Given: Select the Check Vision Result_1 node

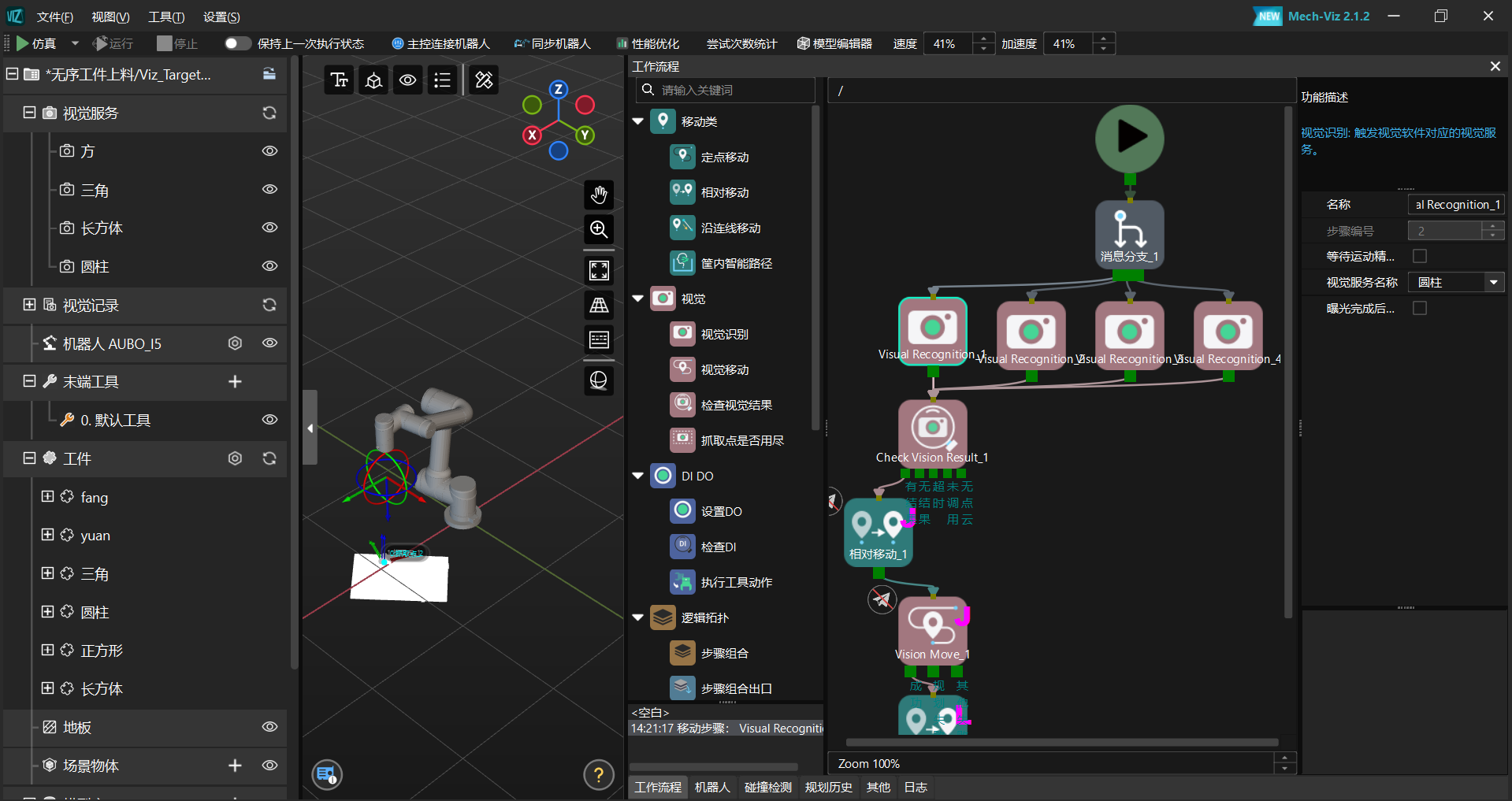Looking at the screenshot, I should click(932, 428).
